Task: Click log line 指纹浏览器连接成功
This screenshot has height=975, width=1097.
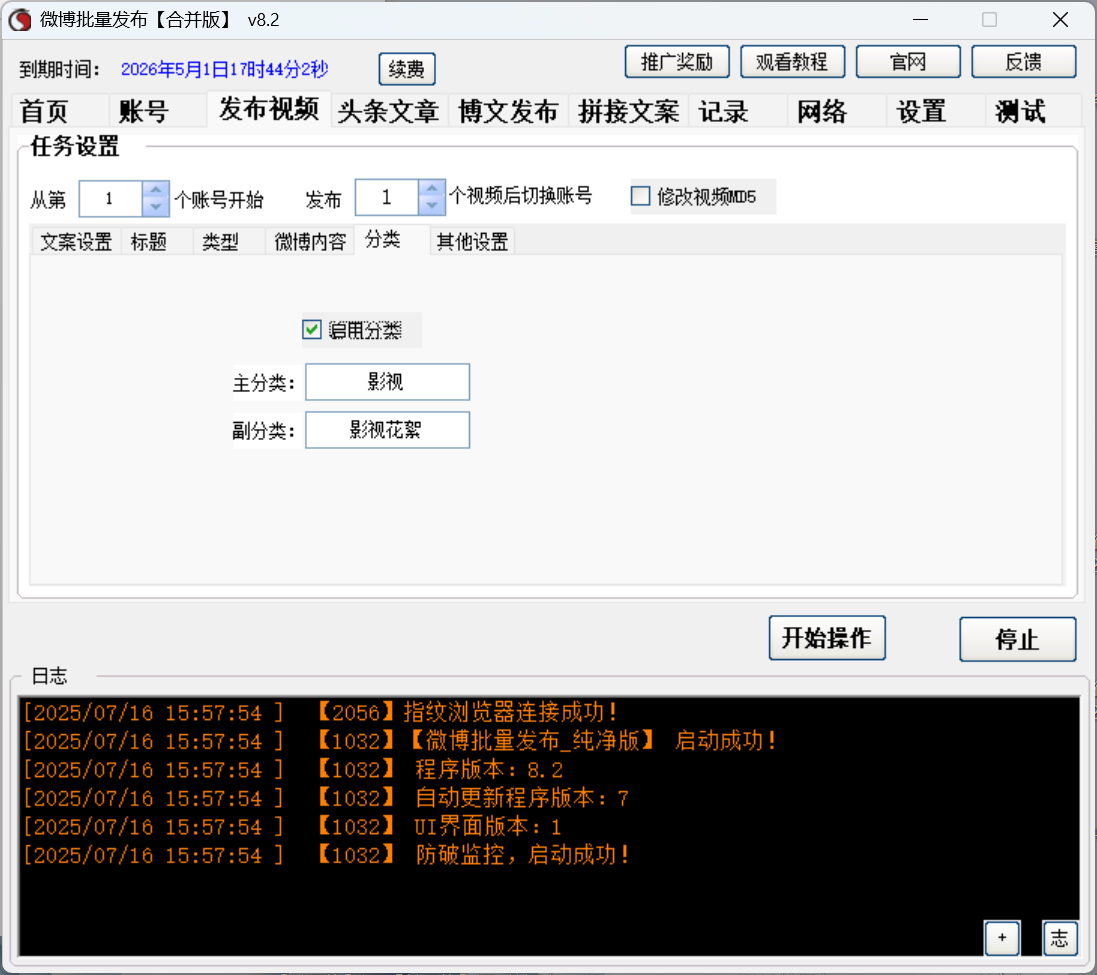Action: [x=320, y=713]
